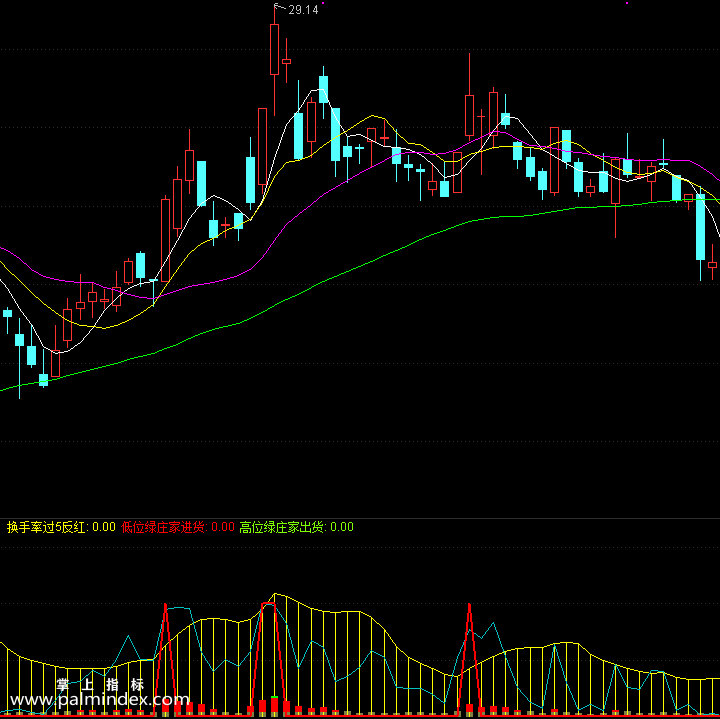Select the 低位绿庄家进货: 0.00 indicator legend
Image resolution: width=720 pixels, height=719 pixels.
tap(178, 527)
